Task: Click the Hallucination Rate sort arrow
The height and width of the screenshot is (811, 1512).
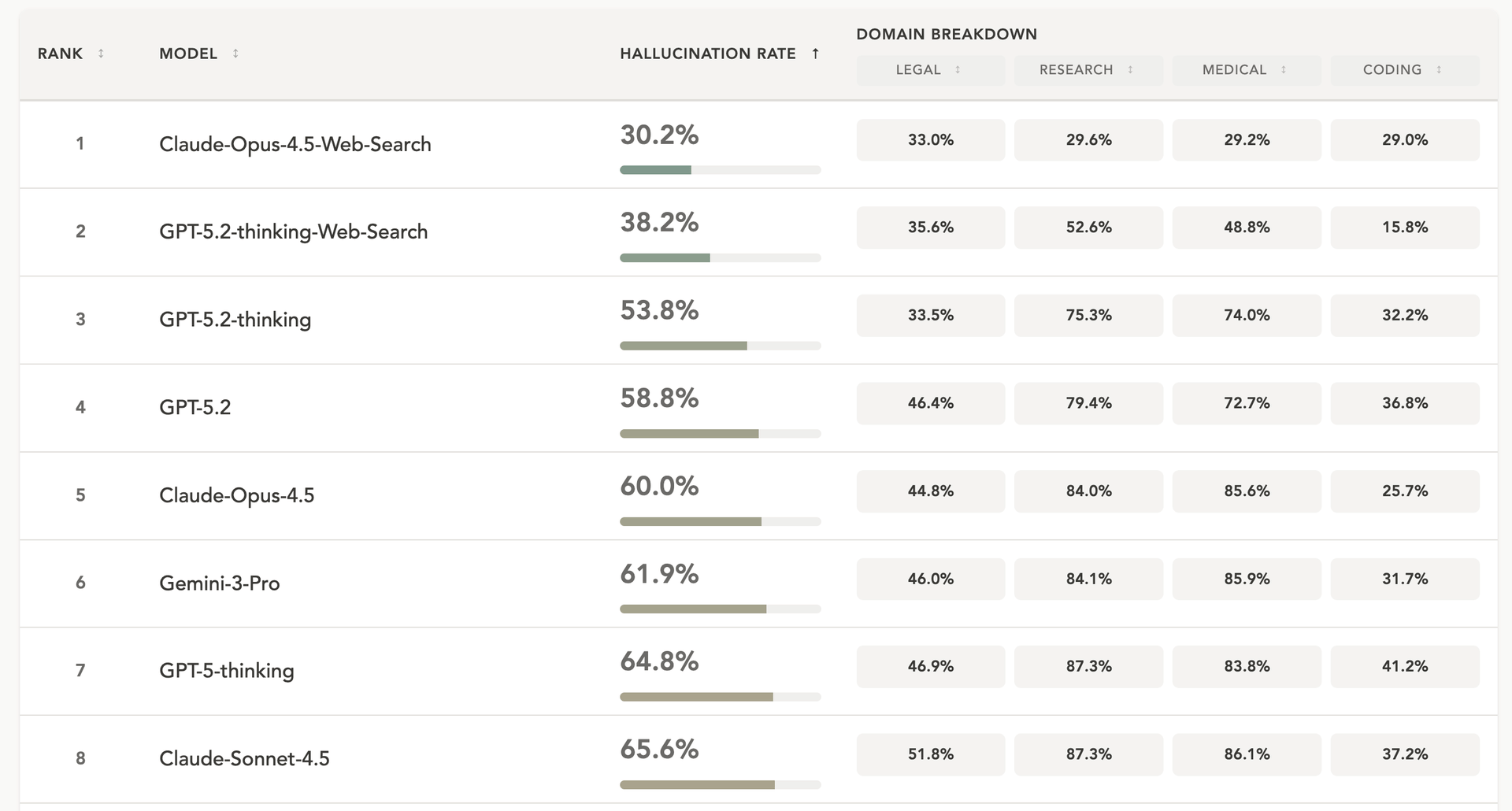Action: pos(815,54)
